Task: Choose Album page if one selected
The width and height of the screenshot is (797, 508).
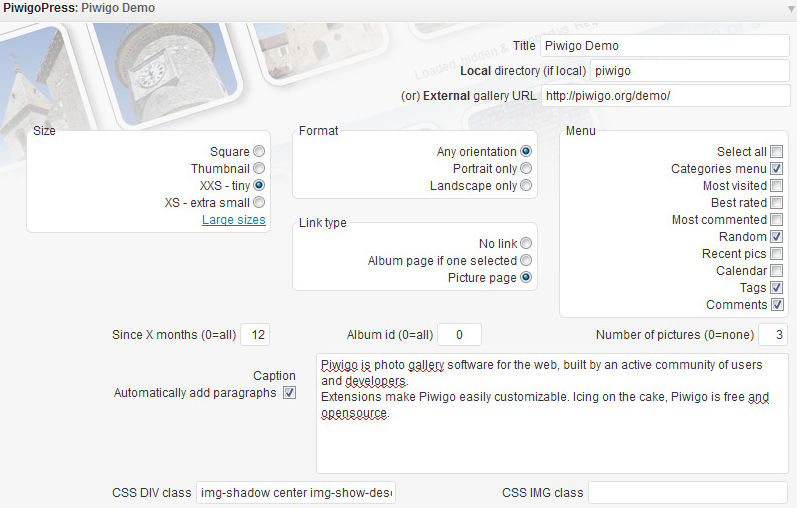Action: point(526,260)
